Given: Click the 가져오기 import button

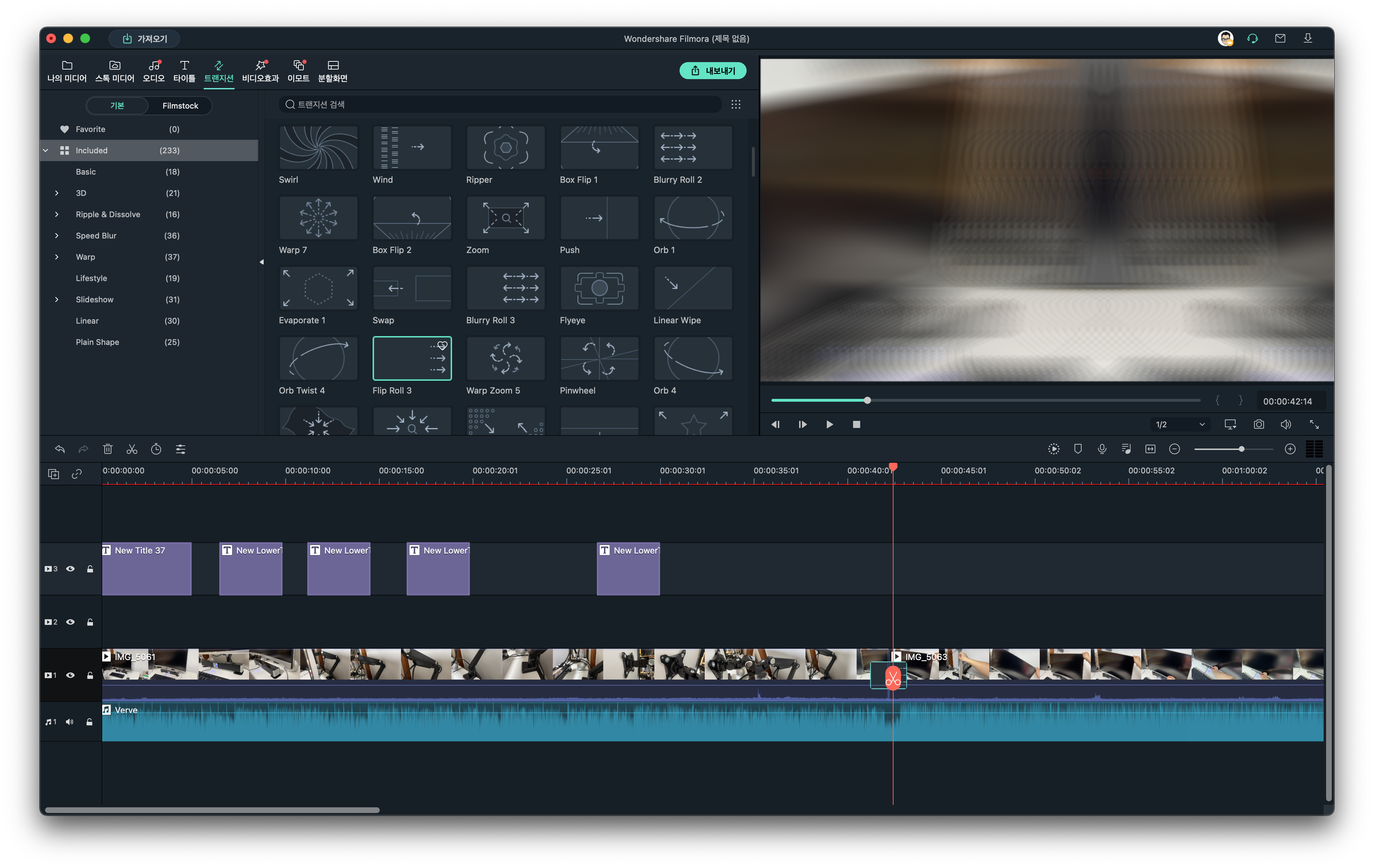Looking at the screenshot, I should 145,38.
